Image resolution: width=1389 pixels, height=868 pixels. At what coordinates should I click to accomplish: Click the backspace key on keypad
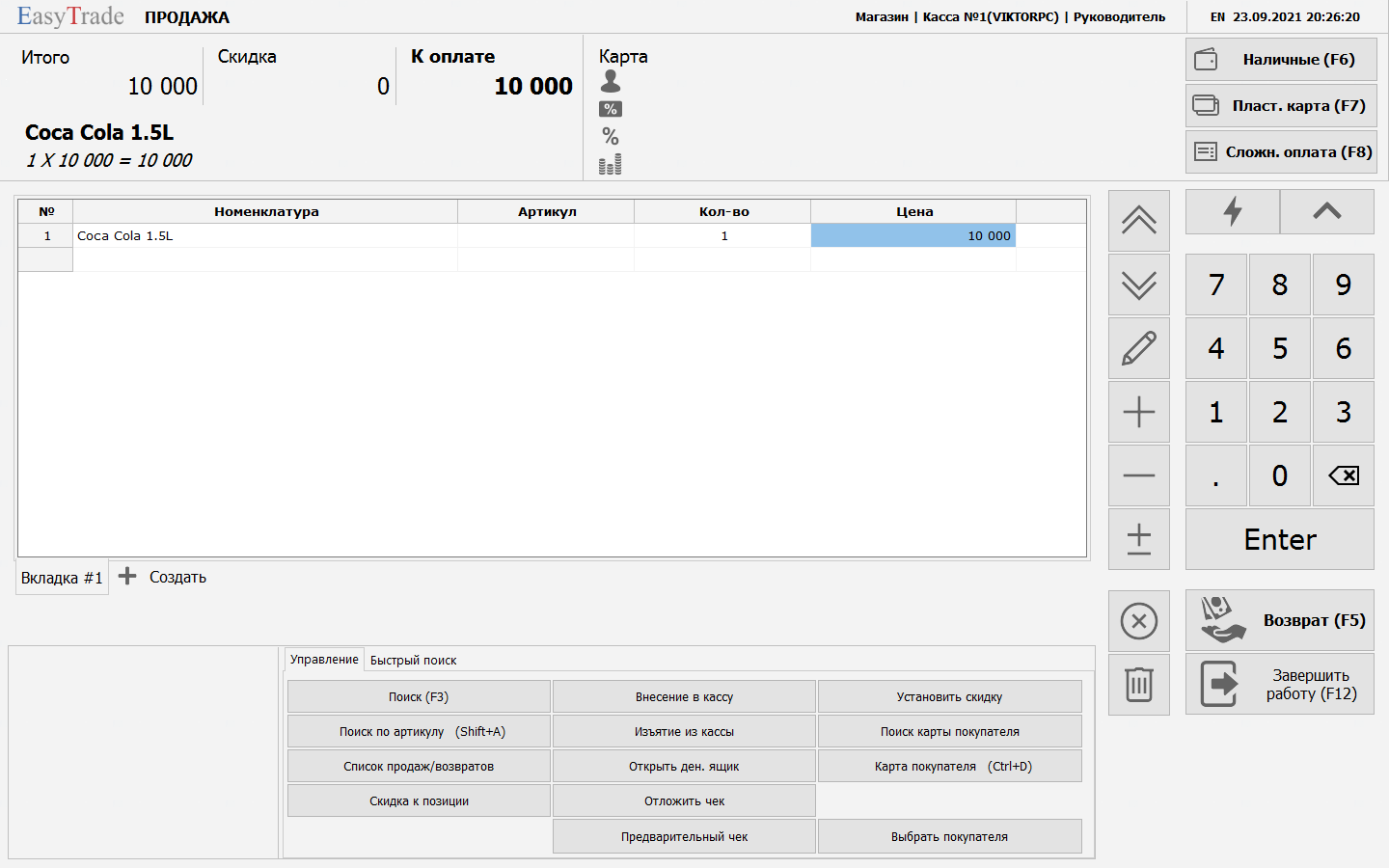1344,475
